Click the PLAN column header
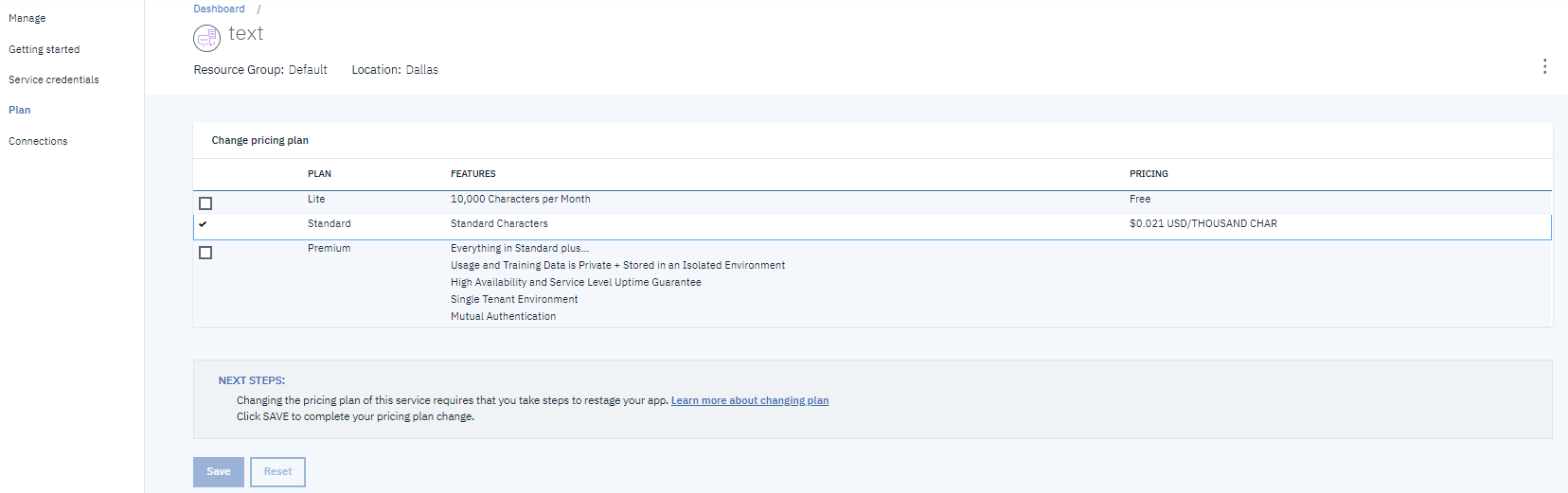The width and height of the screenshot is (1568, 493). [x=319, y=174]
